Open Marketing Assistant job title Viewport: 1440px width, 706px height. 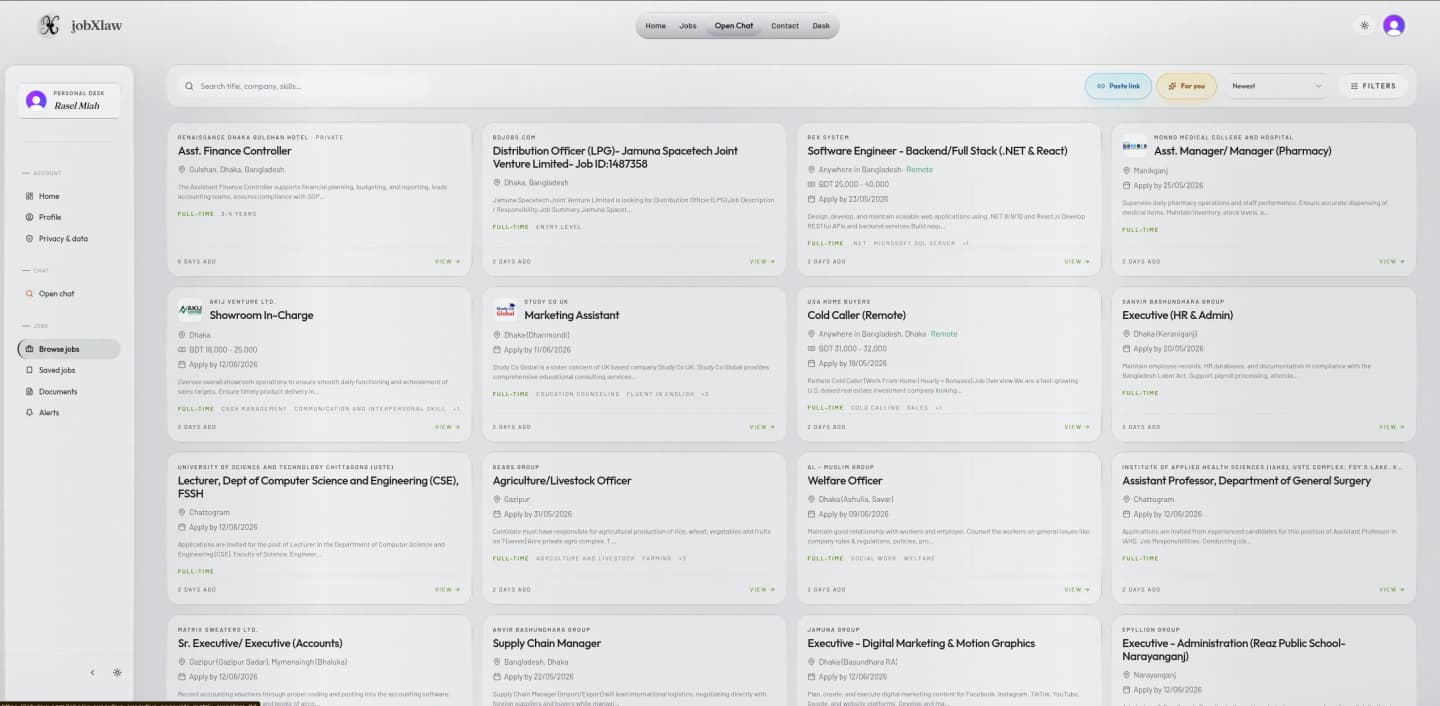[572, 315]
